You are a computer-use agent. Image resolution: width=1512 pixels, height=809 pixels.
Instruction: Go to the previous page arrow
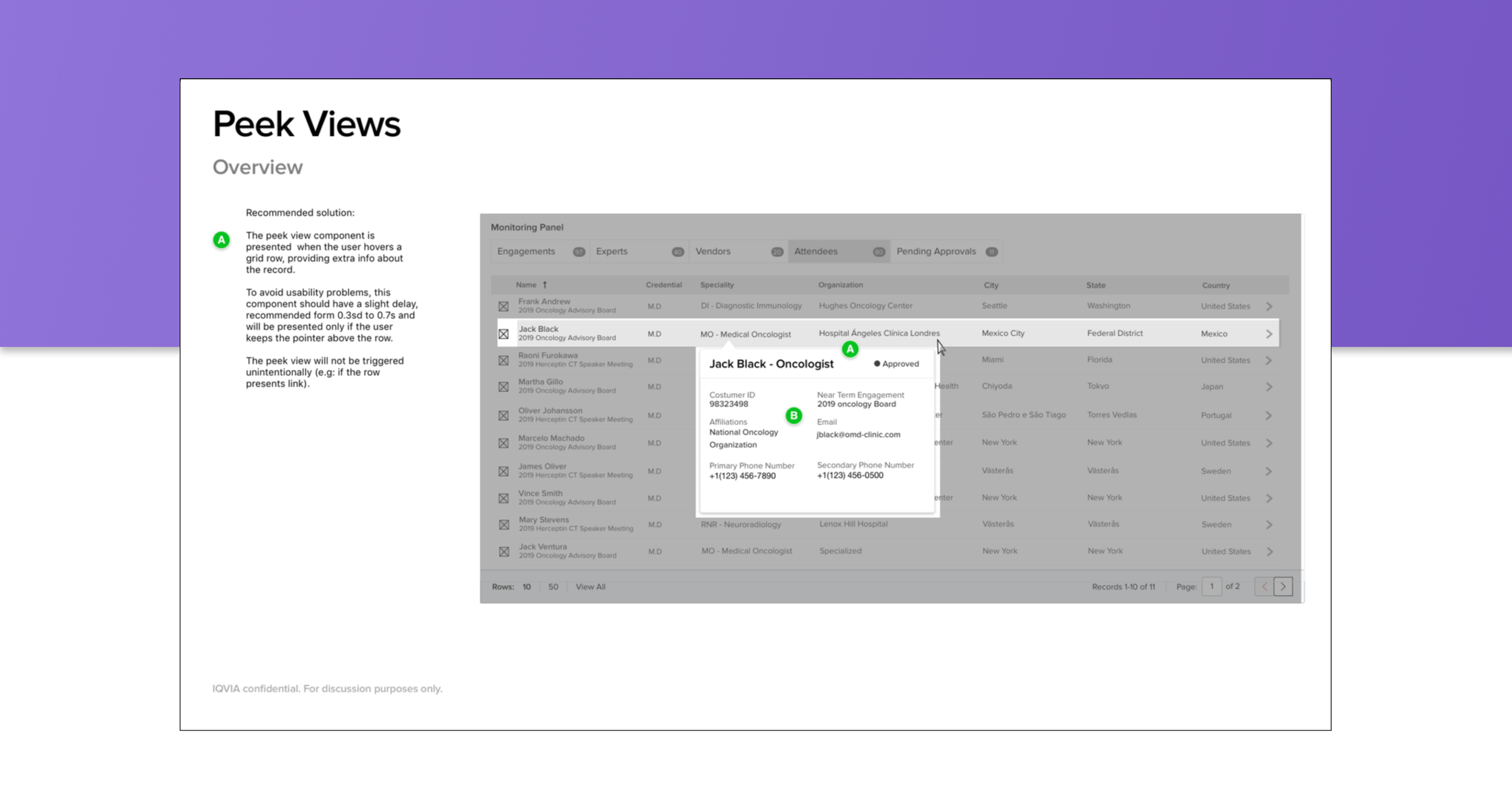[1264, 586]
